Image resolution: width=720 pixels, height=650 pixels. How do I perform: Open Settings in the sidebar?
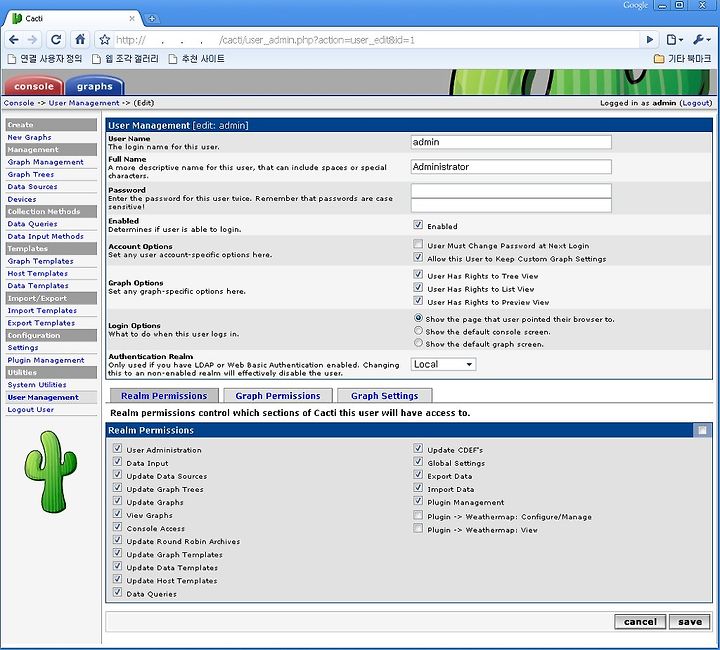(22, 348)
